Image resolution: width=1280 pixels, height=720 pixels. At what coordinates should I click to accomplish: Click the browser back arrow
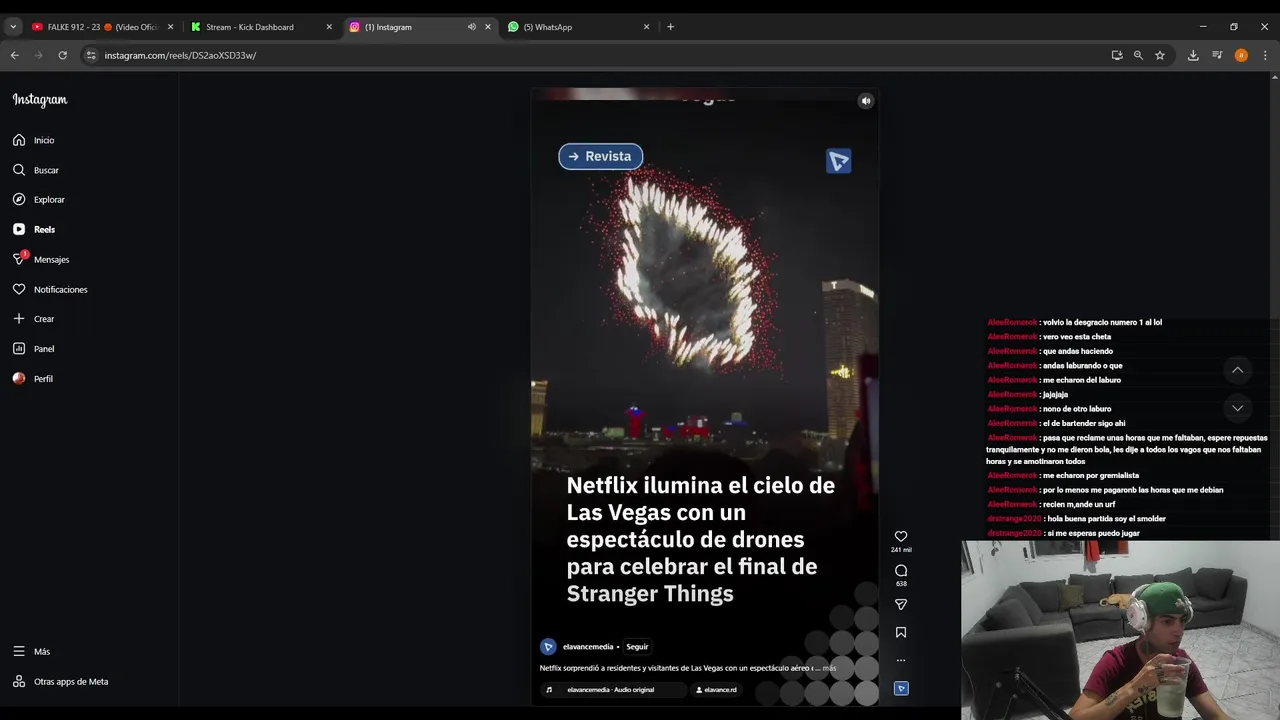(14, 55)
